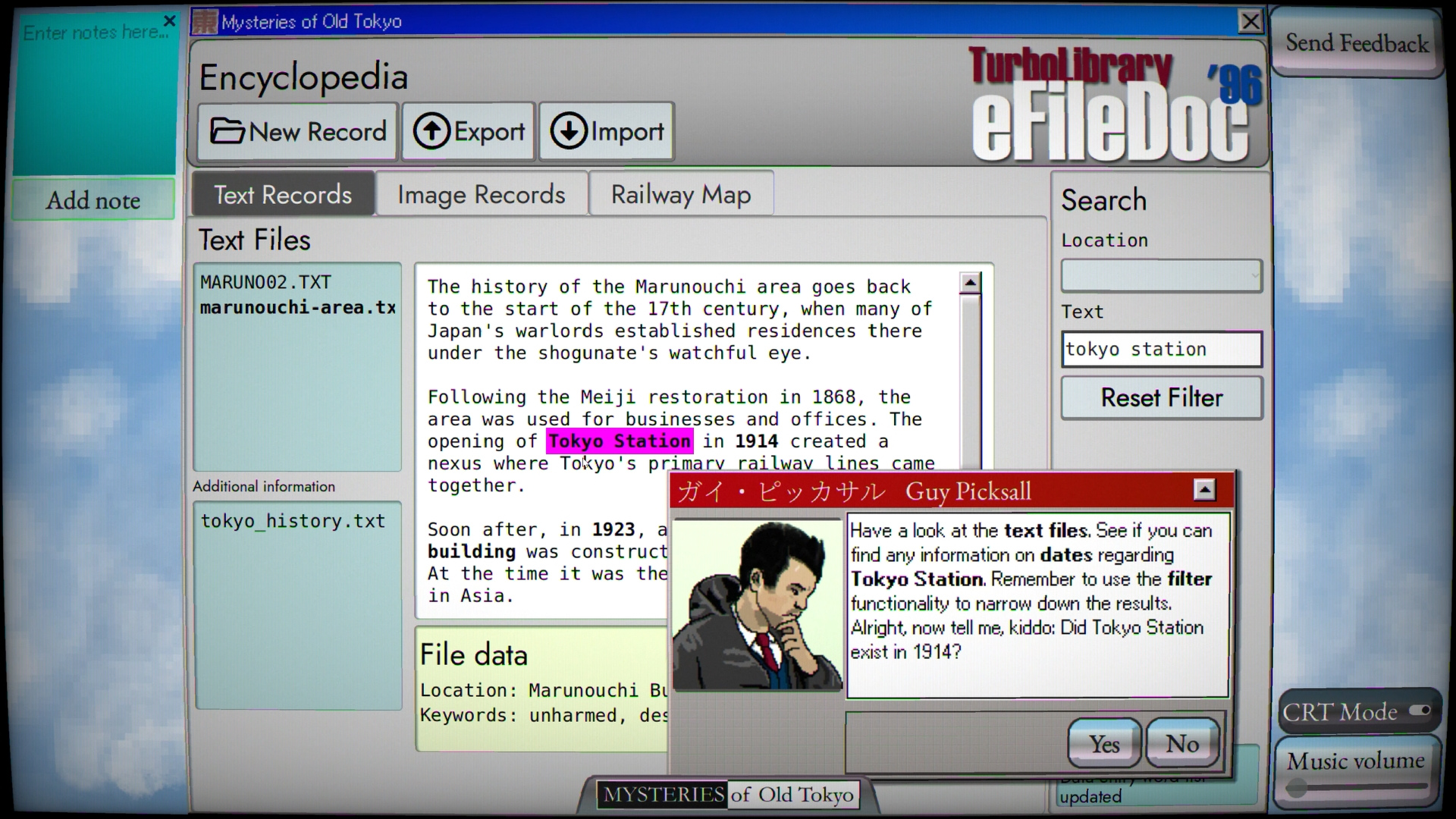Answer Yes to Guy's question

click(1103, 744)
